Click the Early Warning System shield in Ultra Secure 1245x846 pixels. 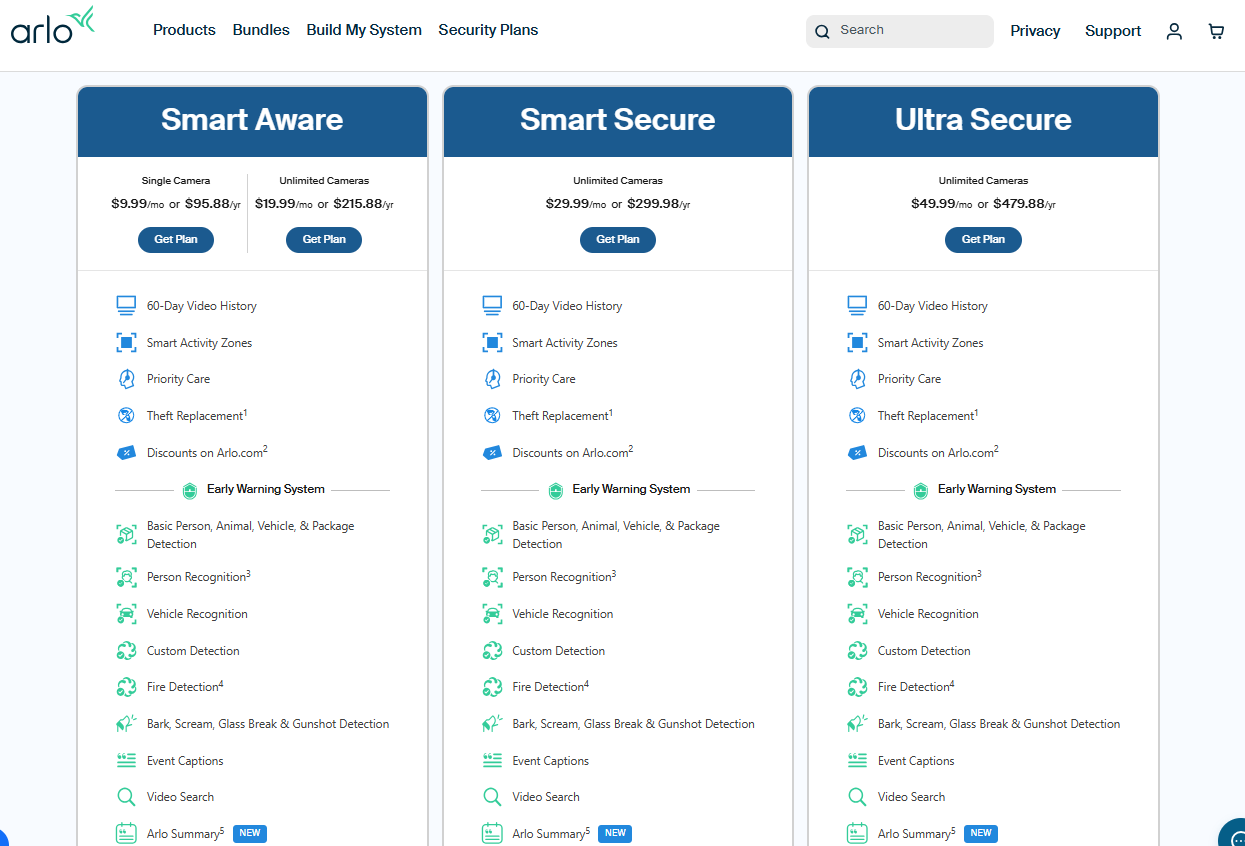coord(921,490)
